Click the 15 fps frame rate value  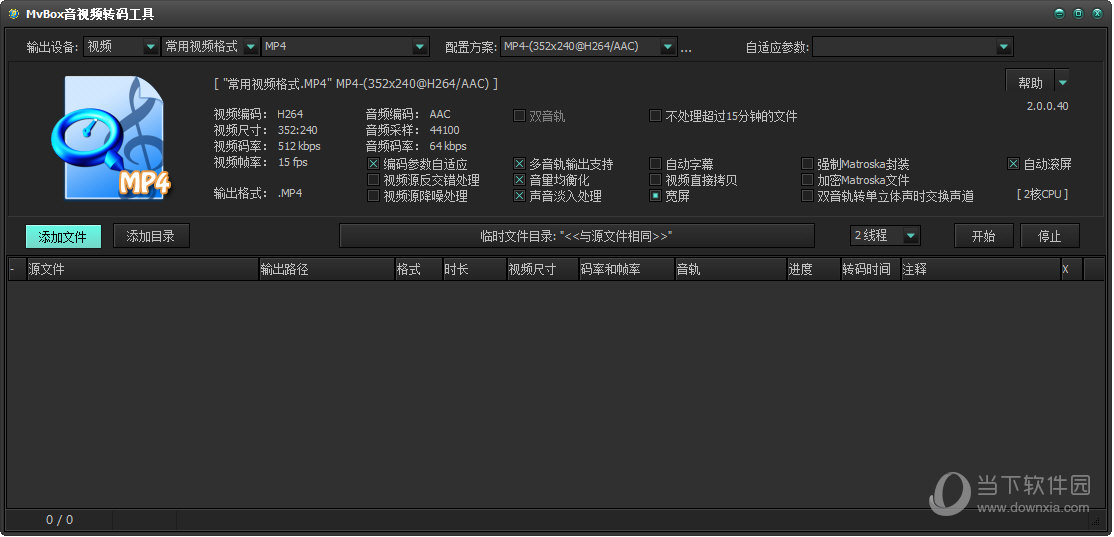pos(293,162)
